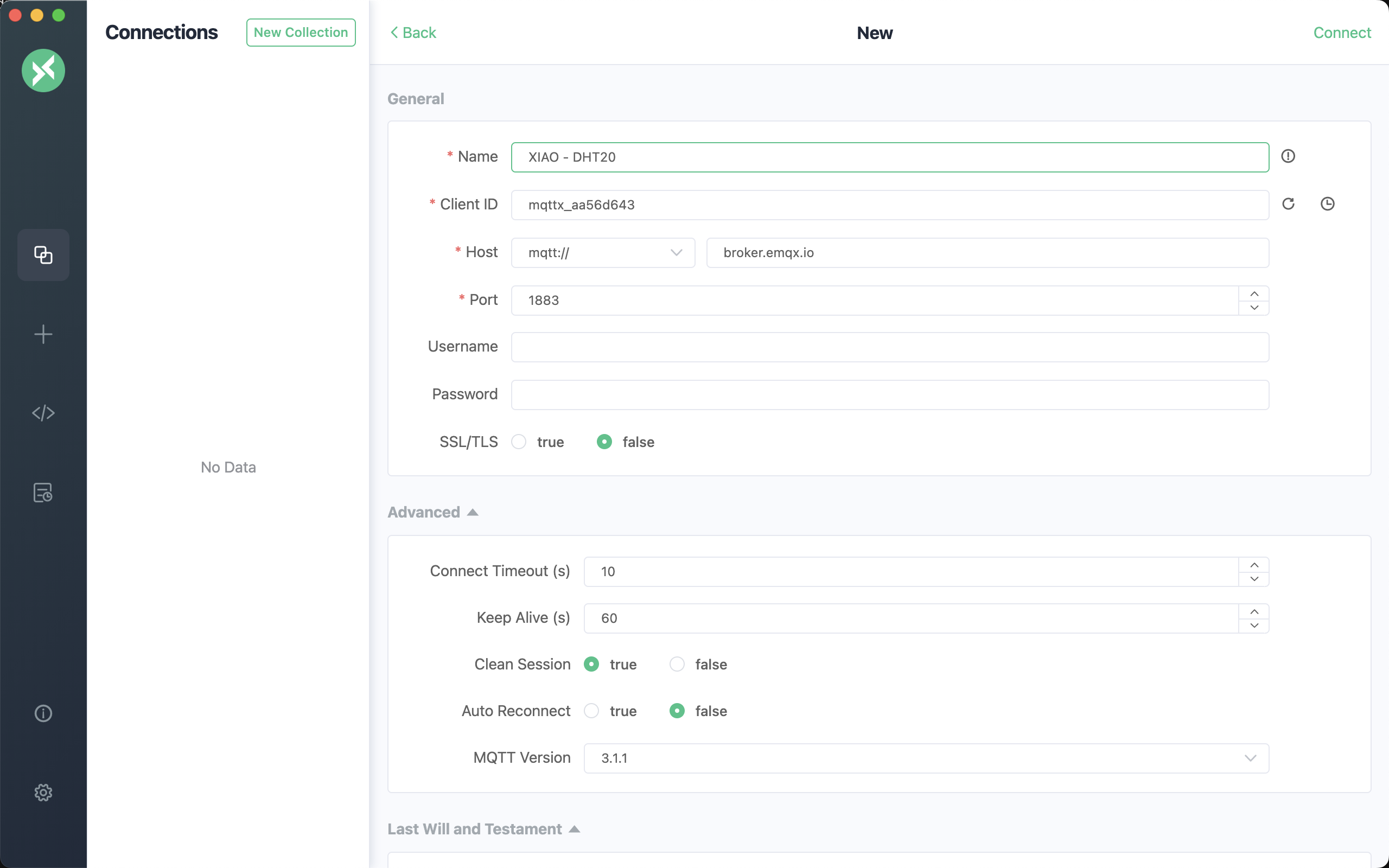Click the info icon beside Name field
The image size is (1389, 868).
pos(1288,156)
